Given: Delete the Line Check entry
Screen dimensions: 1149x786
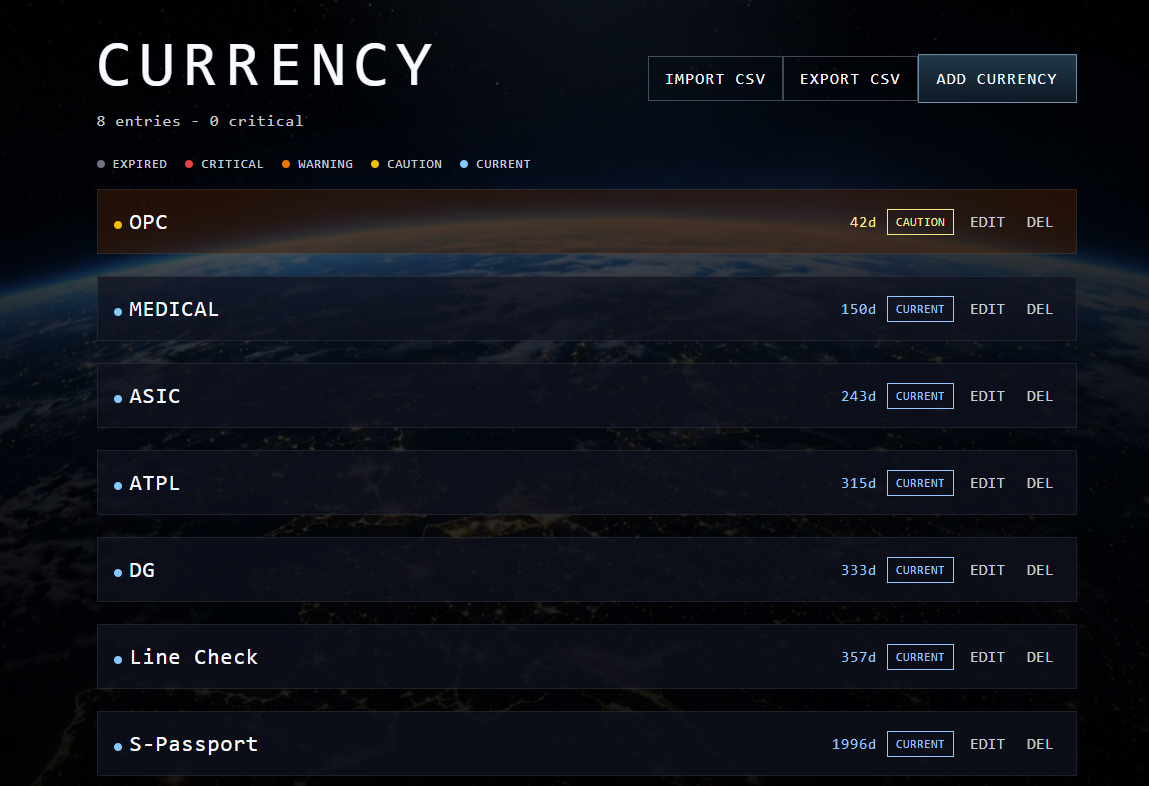Looking at the screenshot, I should (x=1039, y=657).
